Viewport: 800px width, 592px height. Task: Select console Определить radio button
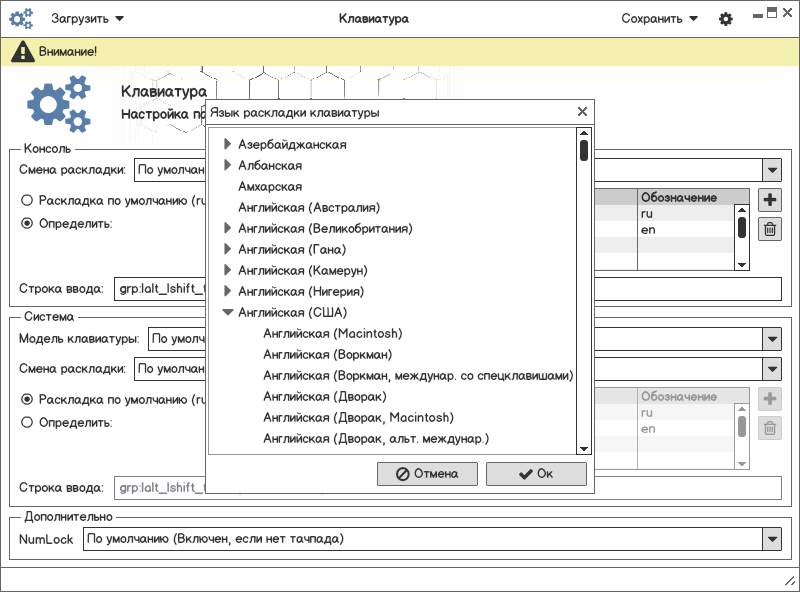point(27,224)
